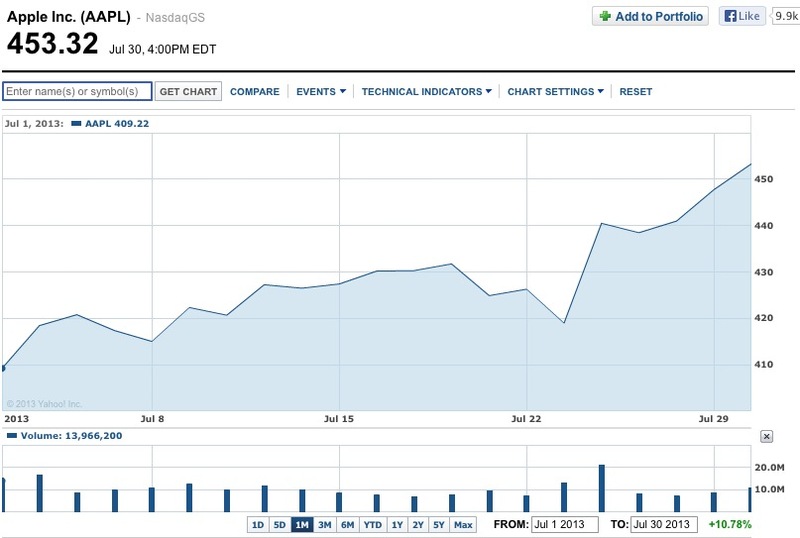This screenshot has height=538, width=800.
Task: Click the GET CHART button
Action: pos(188,91)
